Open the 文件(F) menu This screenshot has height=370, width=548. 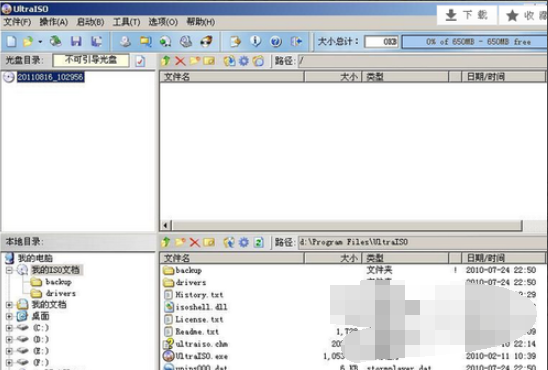(17, 22)
